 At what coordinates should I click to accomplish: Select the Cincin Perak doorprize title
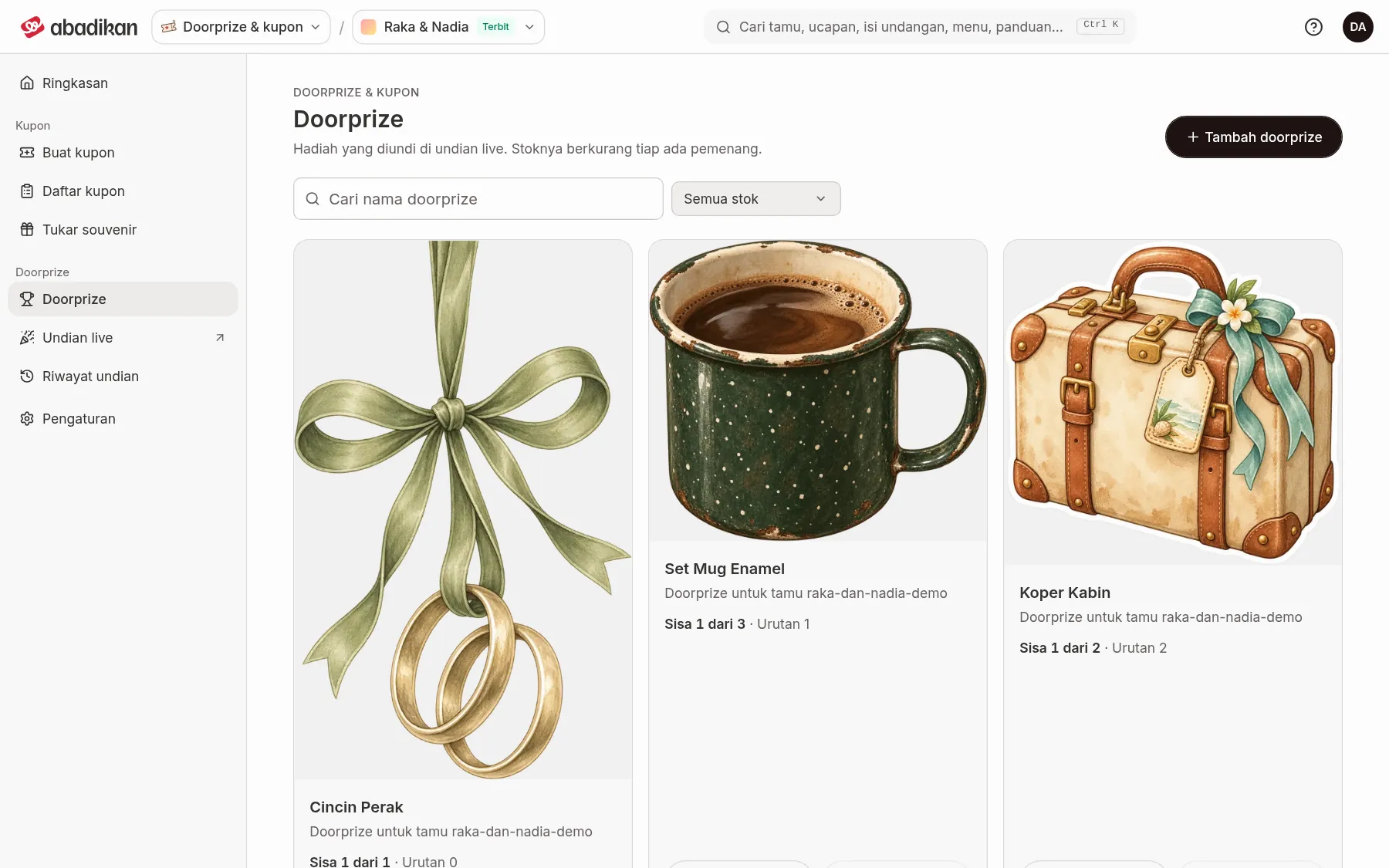tap(356, 807)
